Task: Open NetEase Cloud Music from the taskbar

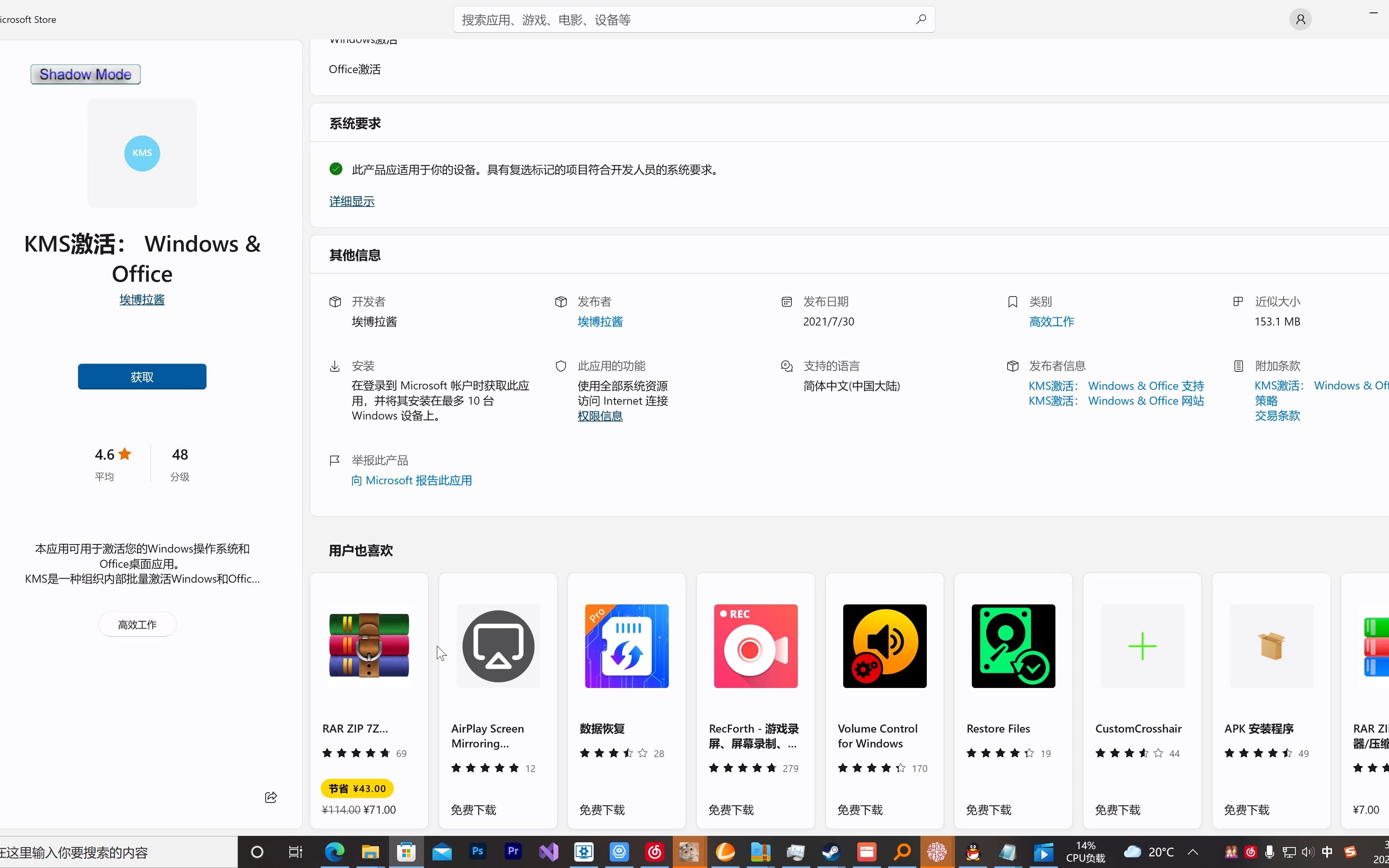Action: [656, 852]
